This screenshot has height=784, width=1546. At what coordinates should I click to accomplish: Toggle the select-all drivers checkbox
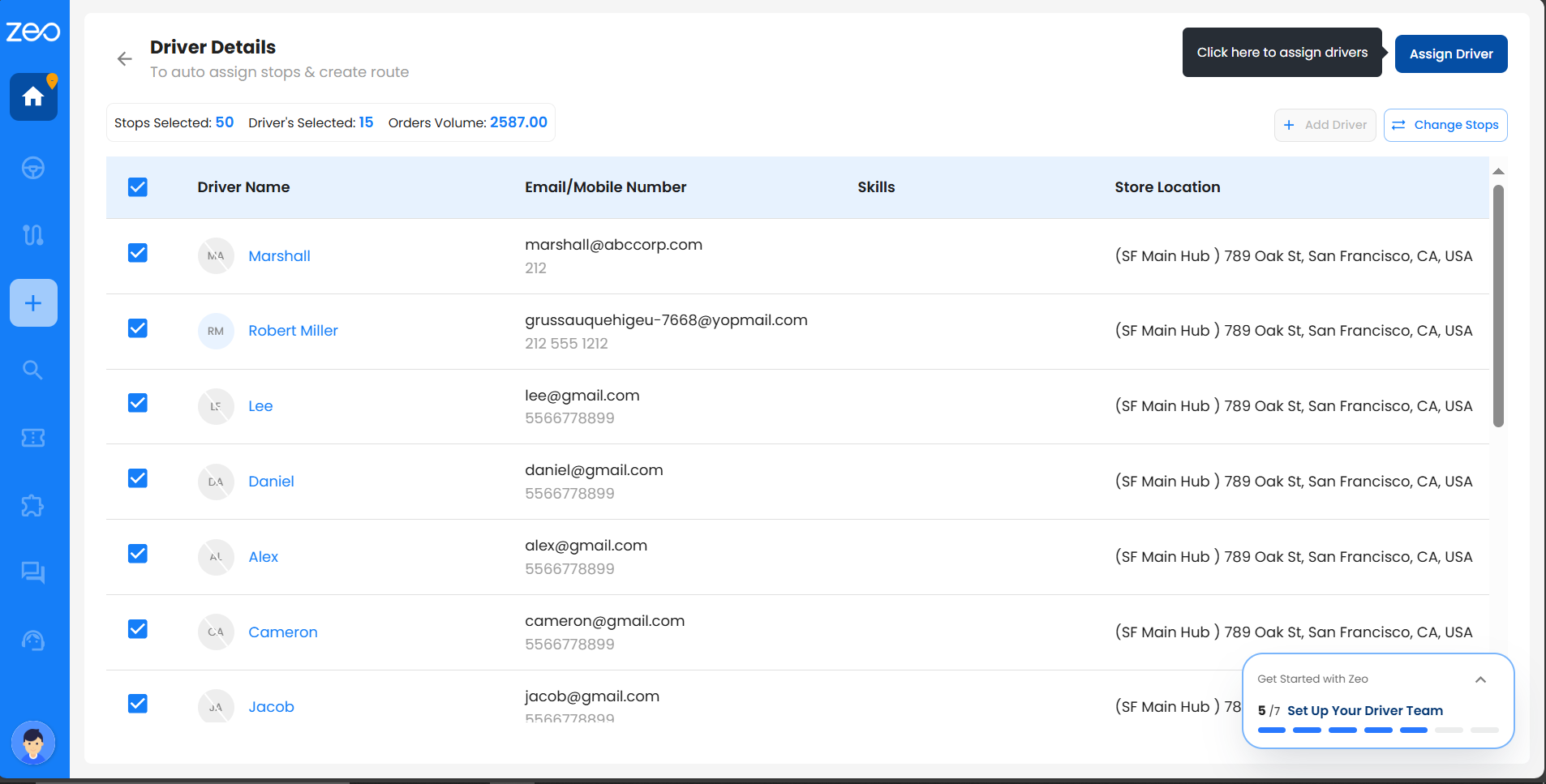[x=138, y=187]
